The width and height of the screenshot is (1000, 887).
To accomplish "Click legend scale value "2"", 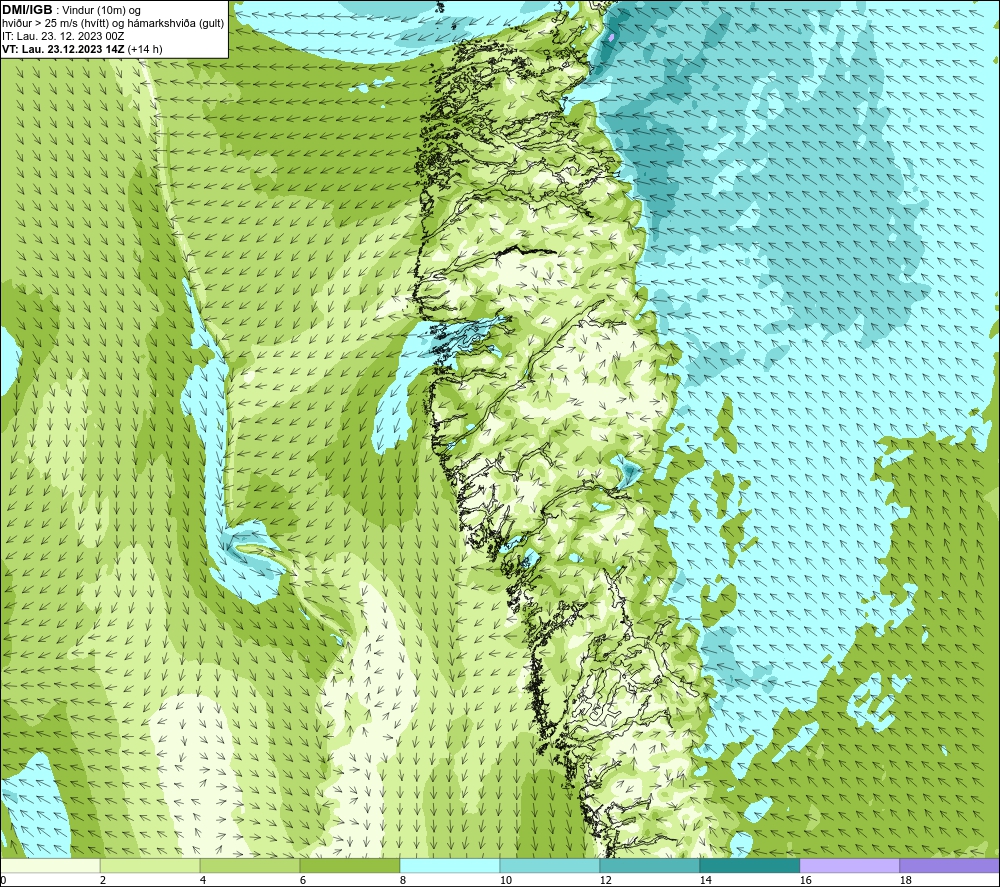I will 103,881.
